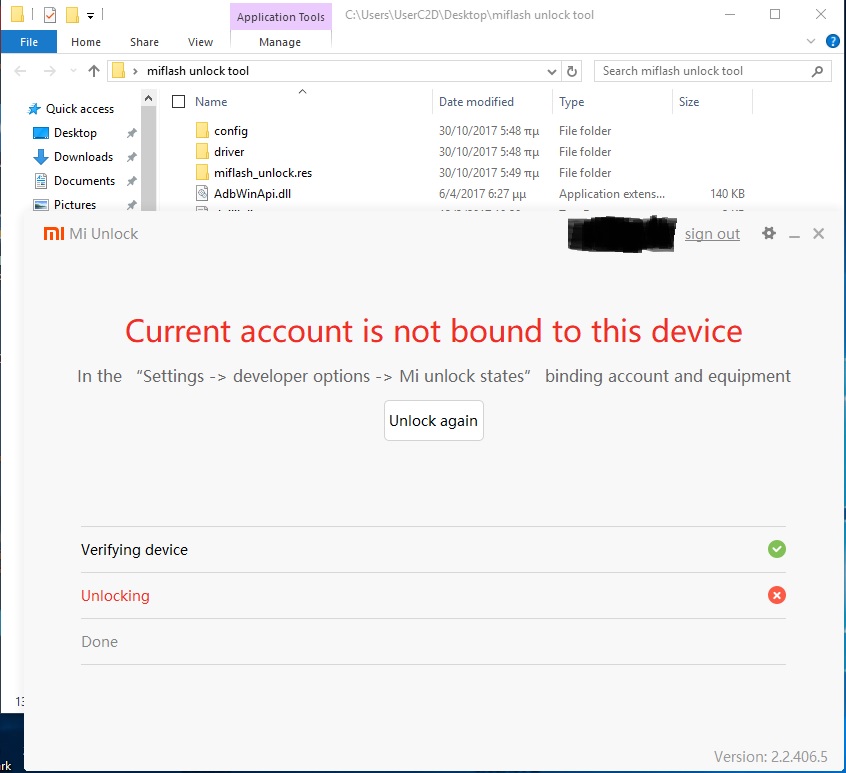The image size is (846, 773).
Task: Go up one folder level
Action: point(94,71)
